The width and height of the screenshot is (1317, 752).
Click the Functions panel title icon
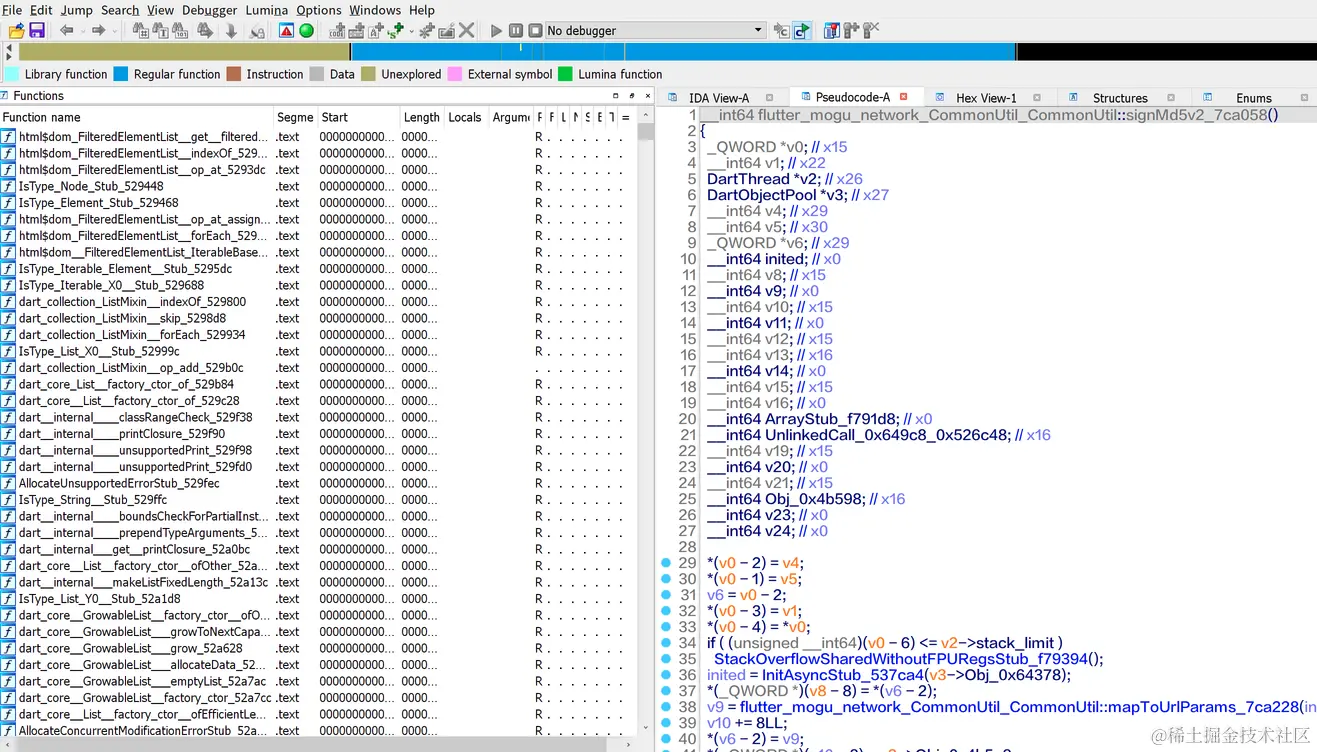tap(5, 95)
